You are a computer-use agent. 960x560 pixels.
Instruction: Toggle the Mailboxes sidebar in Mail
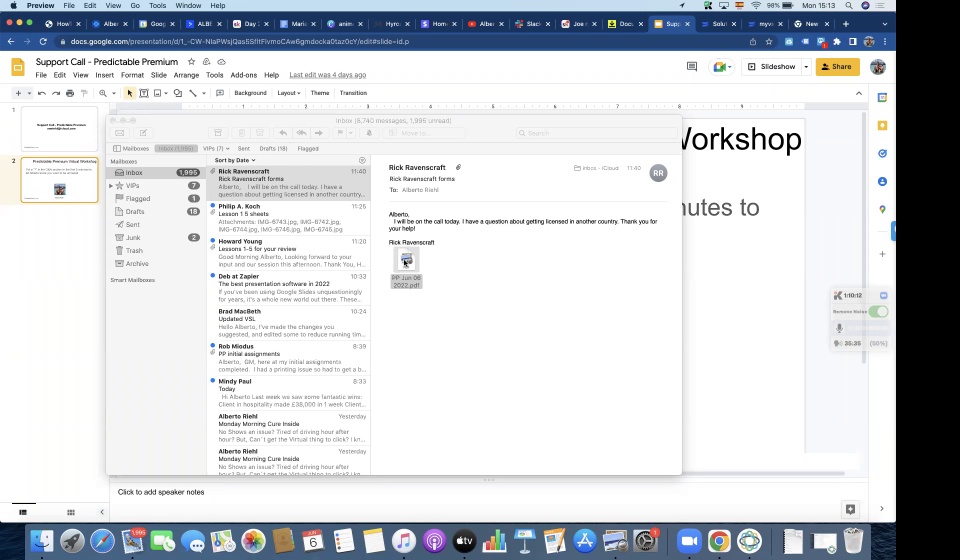[131, 149]
